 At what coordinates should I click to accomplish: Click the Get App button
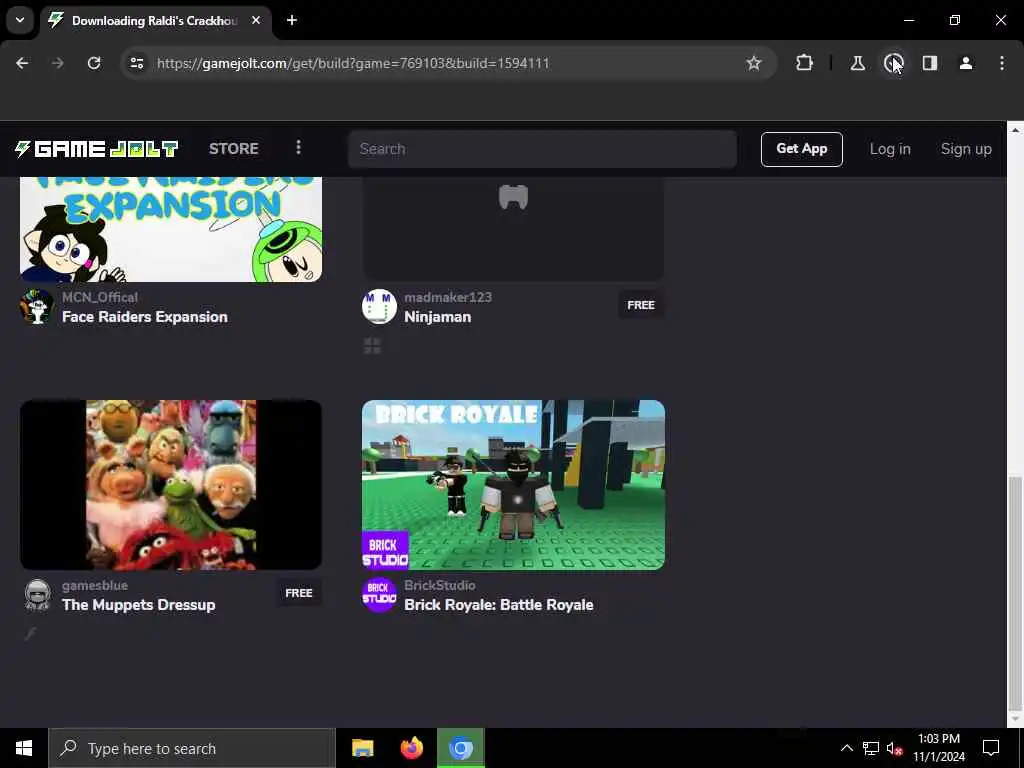[801, 149]
